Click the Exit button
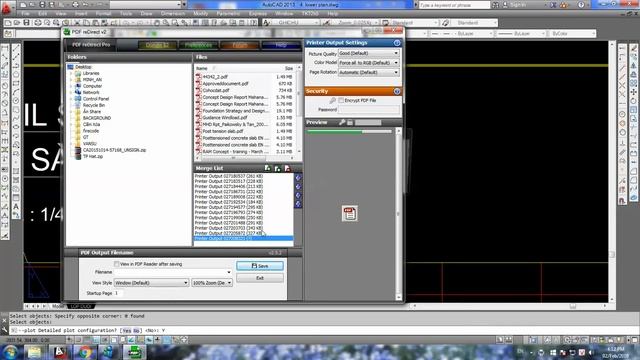Image resolution: width=640 pixels, height=360 pixels. [x=260, y=278]
